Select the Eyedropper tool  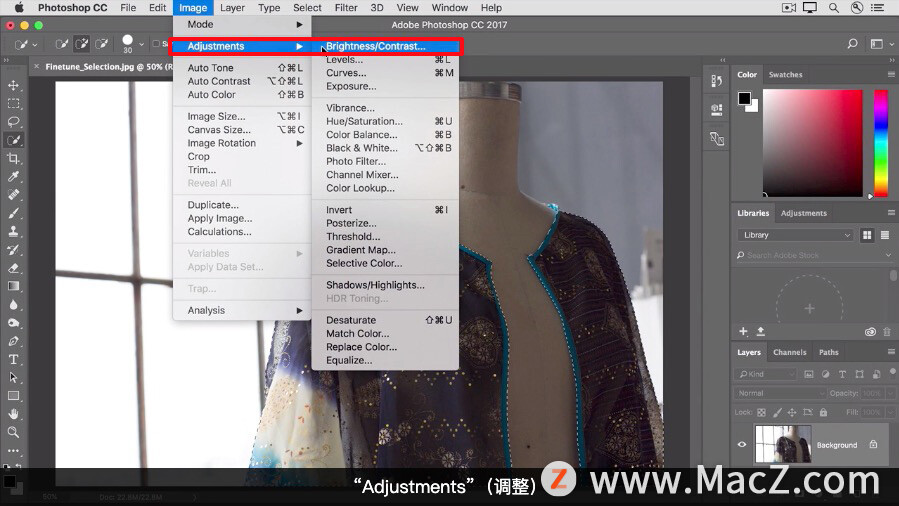coord(13,176)
